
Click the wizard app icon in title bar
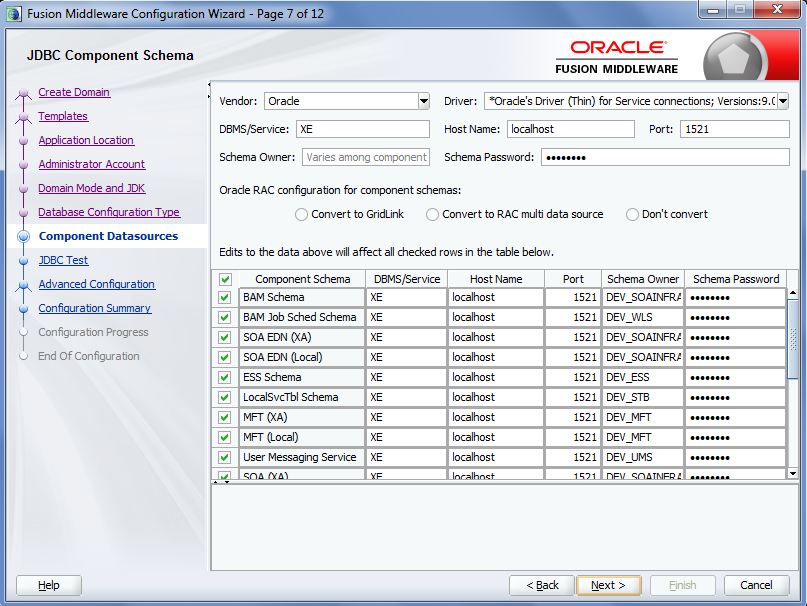14,13
